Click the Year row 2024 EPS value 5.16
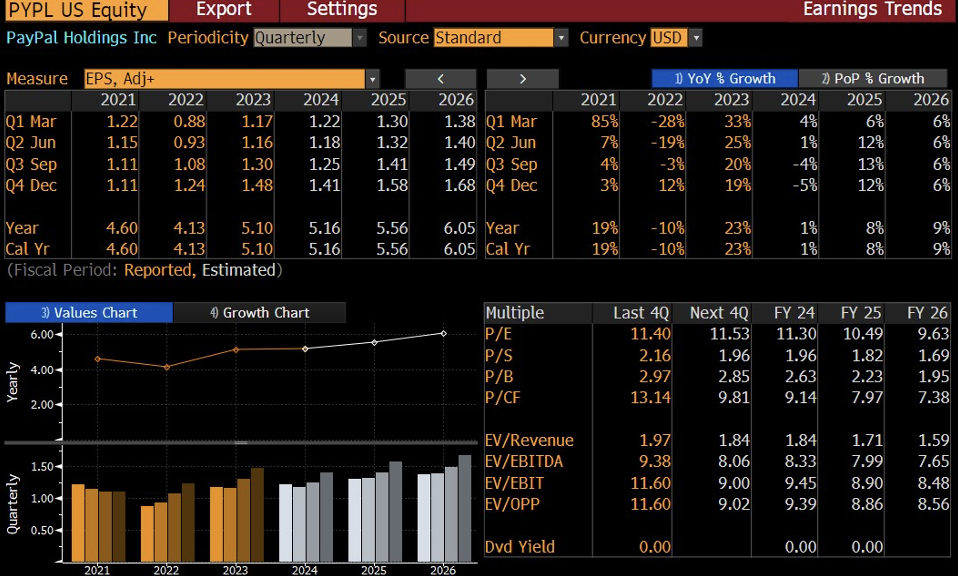The height and width of the screenshot is (576, 958). 324,228
